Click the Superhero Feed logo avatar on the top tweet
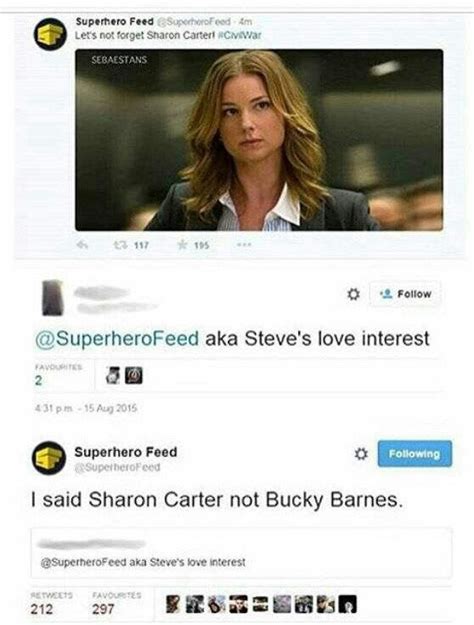 coord(50,34)
